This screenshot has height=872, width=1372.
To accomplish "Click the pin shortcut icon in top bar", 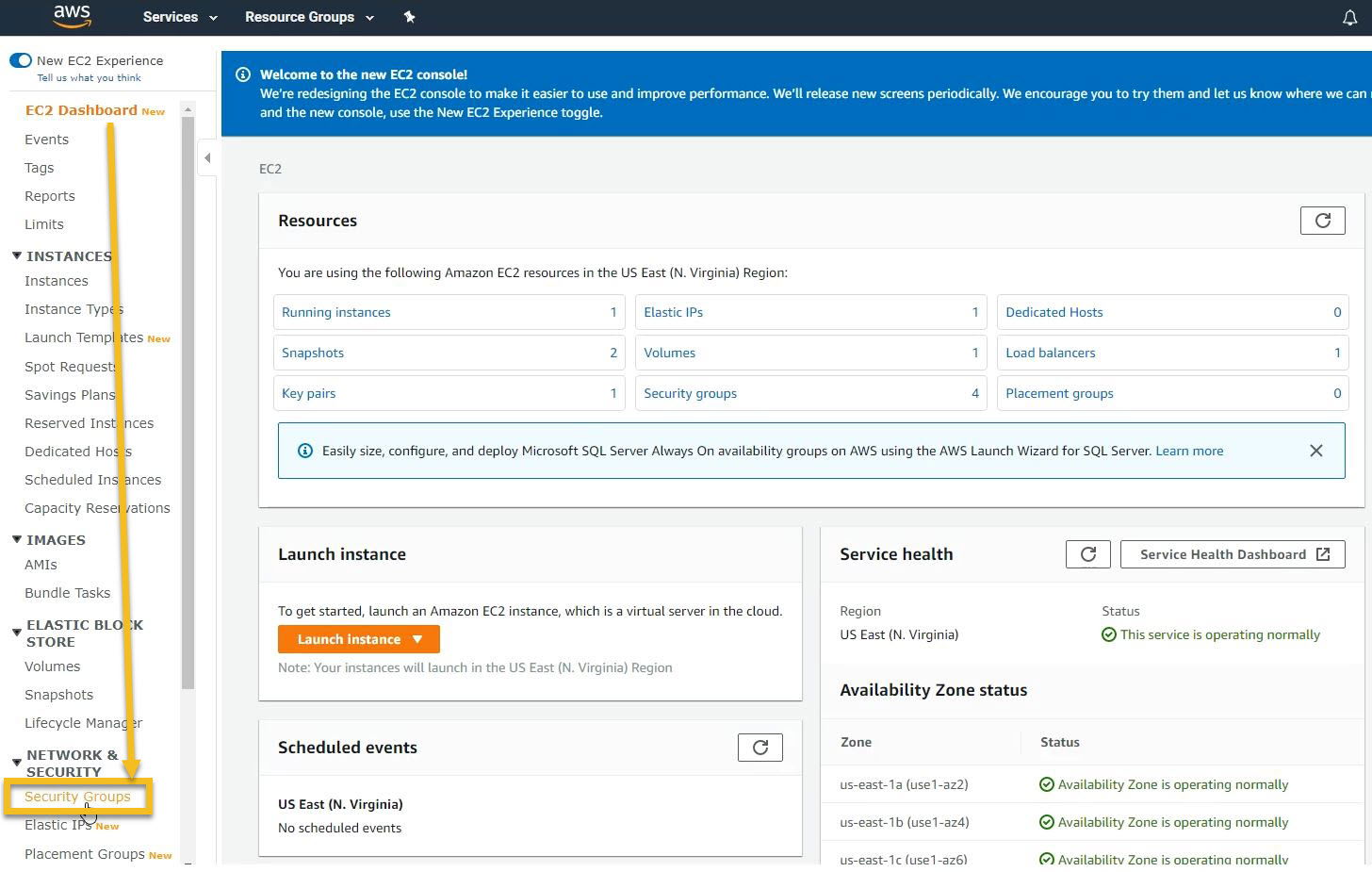I will (x=409, y=17).
